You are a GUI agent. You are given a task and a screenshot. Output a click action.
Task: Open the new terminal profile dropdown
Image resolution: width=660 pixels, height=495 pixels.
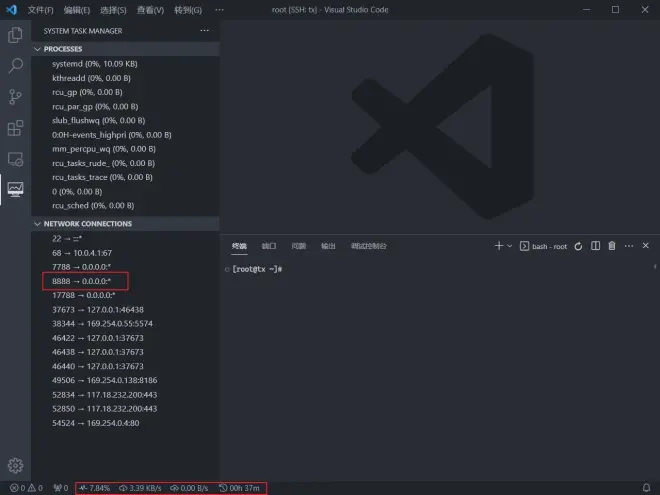(x=509, y=246)
